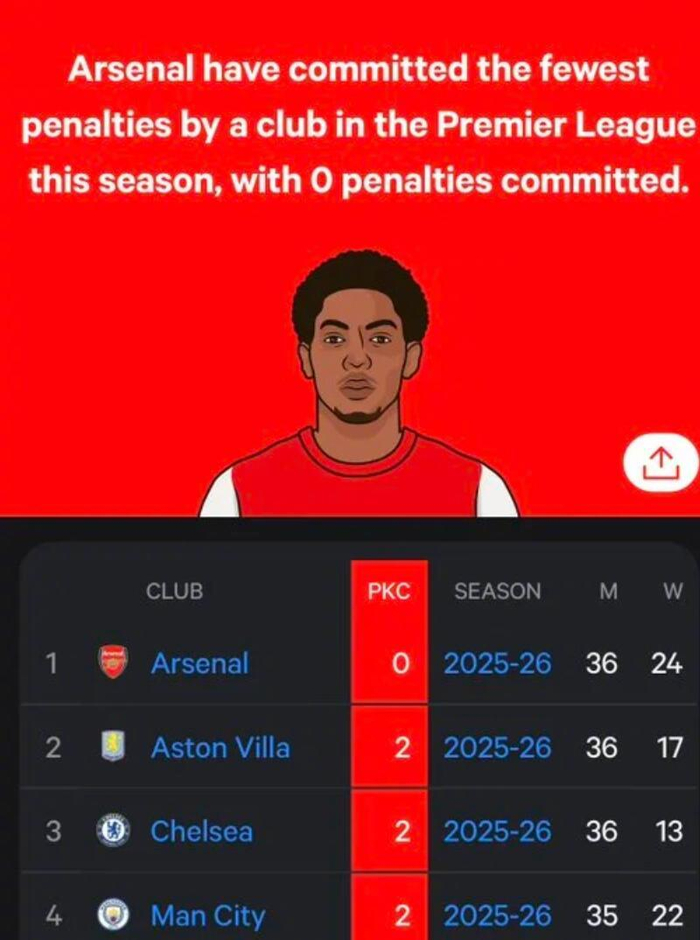Open the Aston Villa club link
Image resolution: width=700 pixels, height=940 pixels.
click(221, 748)
